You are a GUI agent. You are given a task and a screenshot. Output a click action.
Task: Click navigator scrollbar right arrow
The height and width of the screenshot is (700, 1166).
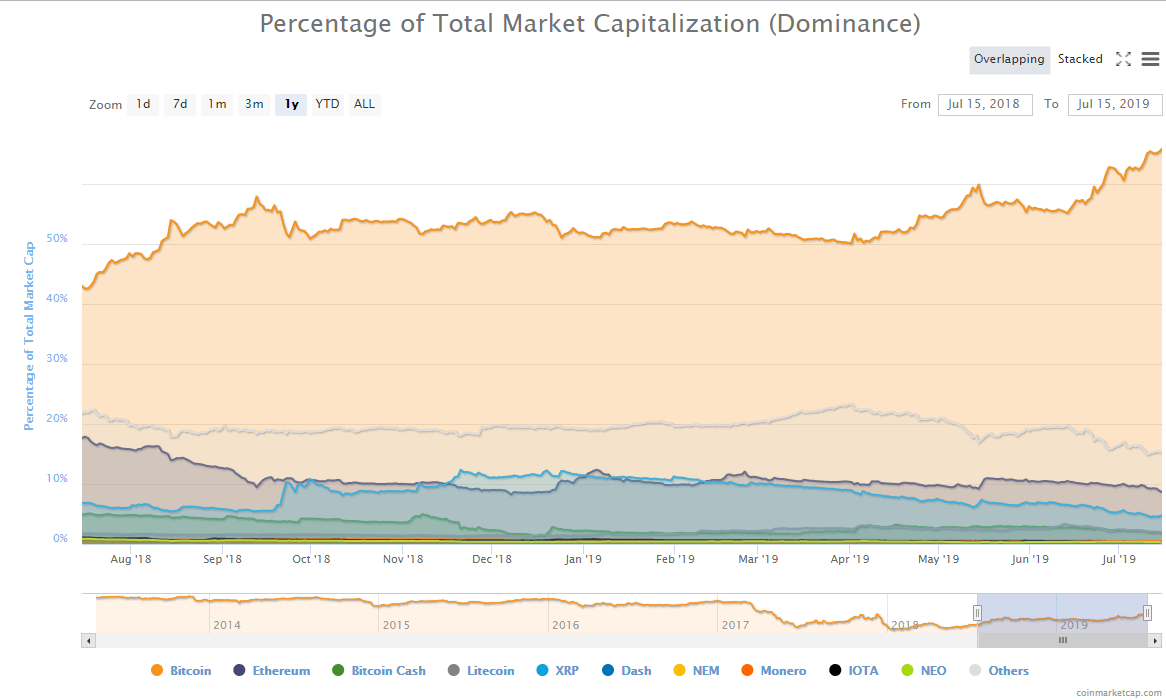pyautogui.click(x=1155, y=640)
